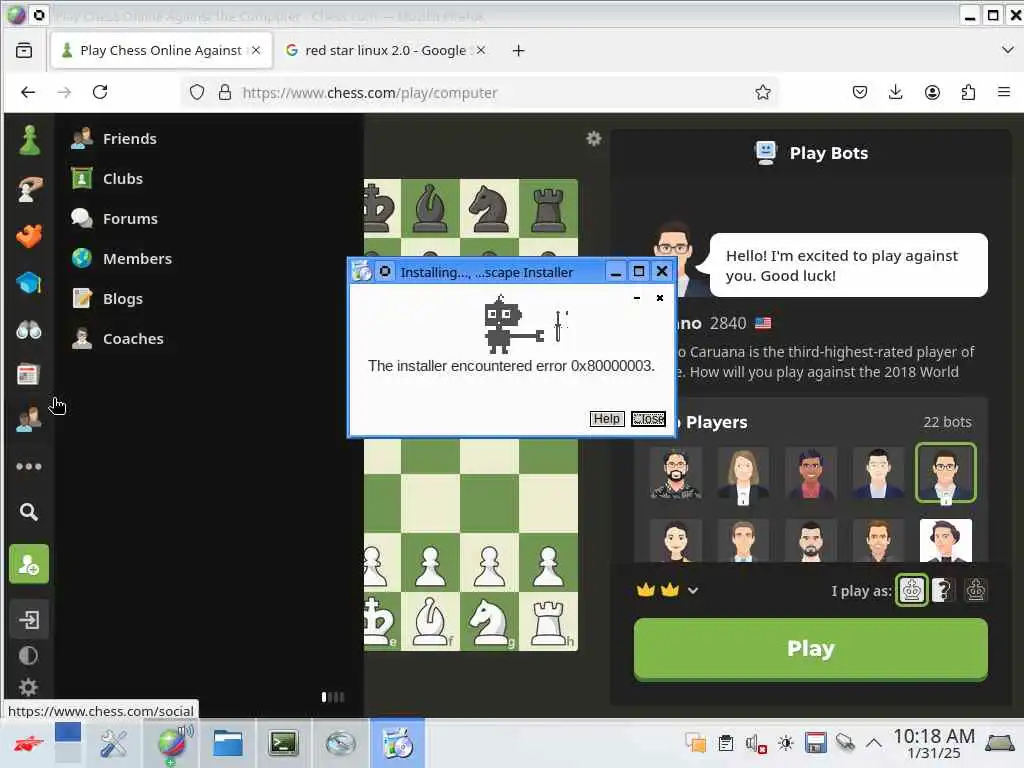This screenshot has width=1024, height=768.
Task: Close the red star linux tab
Action: 481,50
